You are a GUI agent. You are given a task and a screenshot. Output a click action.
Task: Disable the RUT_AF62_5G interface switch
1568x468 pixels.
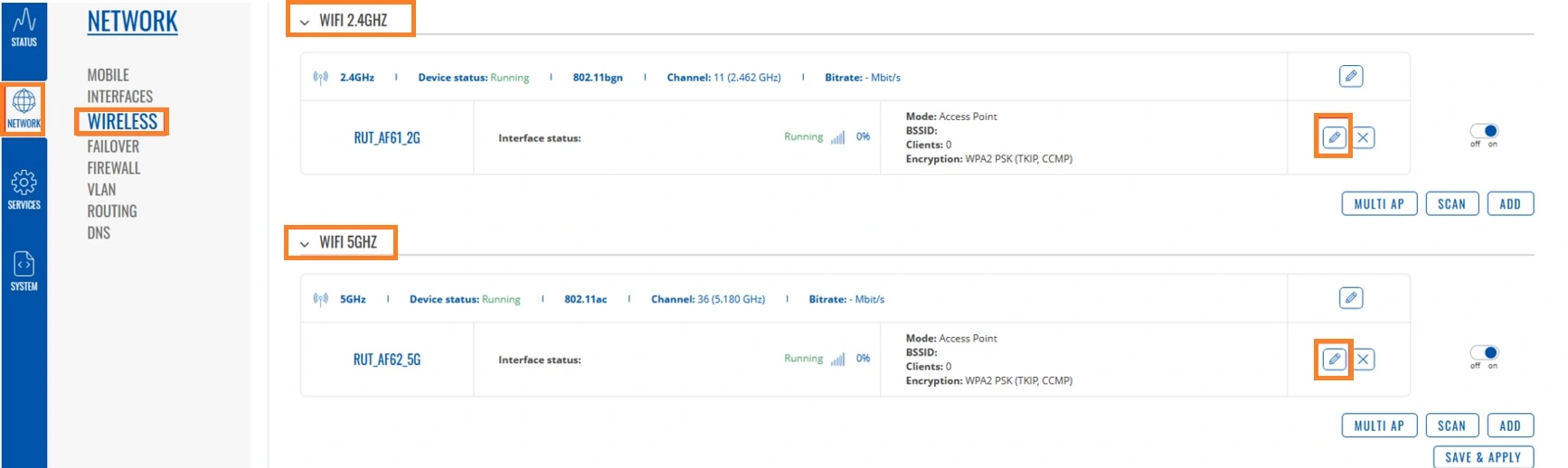(1484, 353)
